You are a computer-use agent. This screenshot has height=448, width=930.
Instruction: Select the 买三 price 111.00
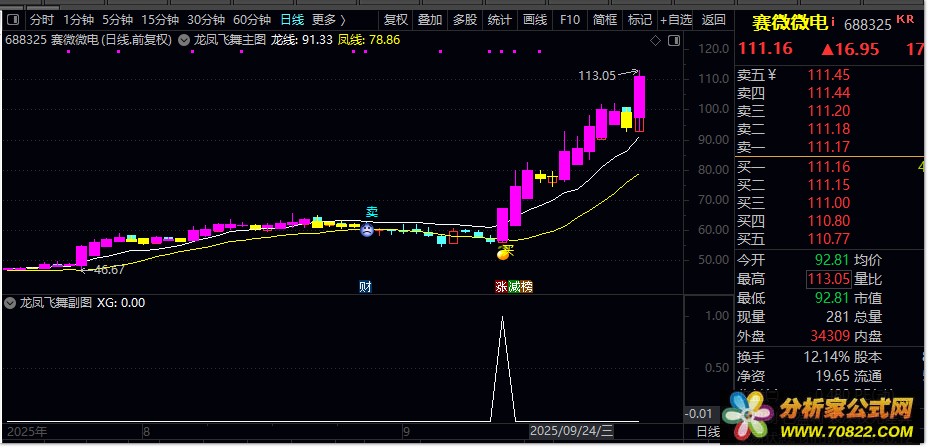click(829, 203)
